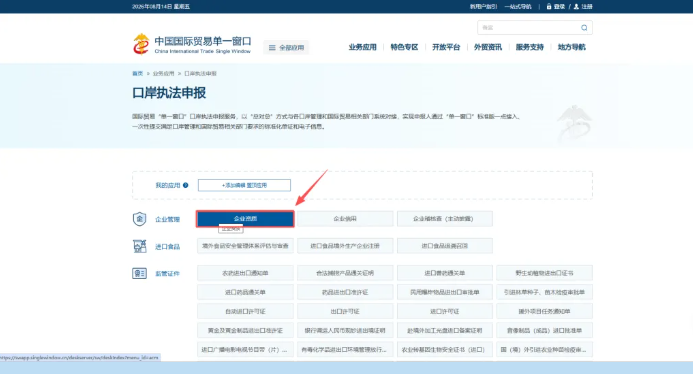Click the 注册 link
The image size is (693, 374).
pyautogui.click(x=587, y=7)
